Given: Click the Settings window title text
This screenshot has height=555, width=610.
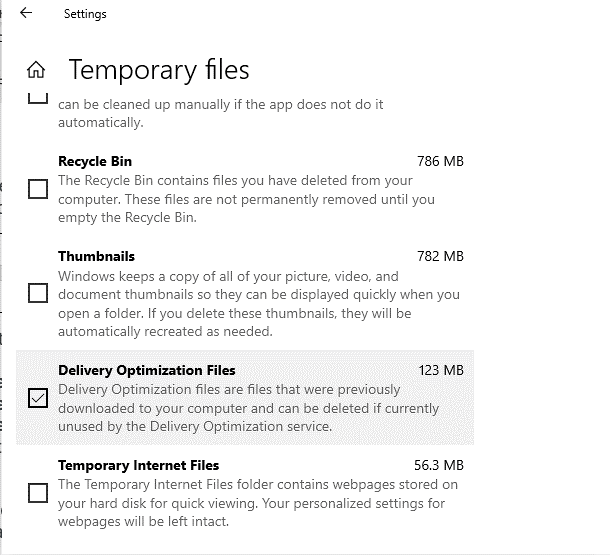Looking at the screenshot, I should [x=85, y=14].
